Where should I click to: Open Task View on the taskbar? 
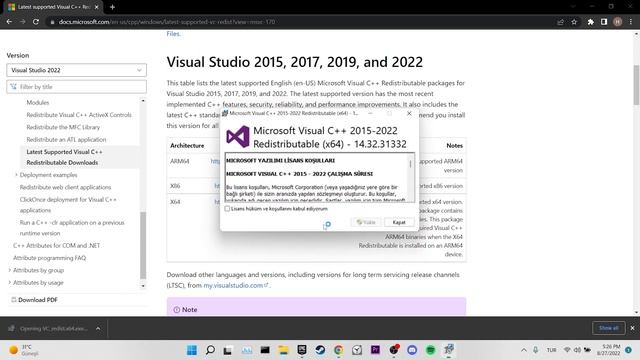click(x=228, y=350)
